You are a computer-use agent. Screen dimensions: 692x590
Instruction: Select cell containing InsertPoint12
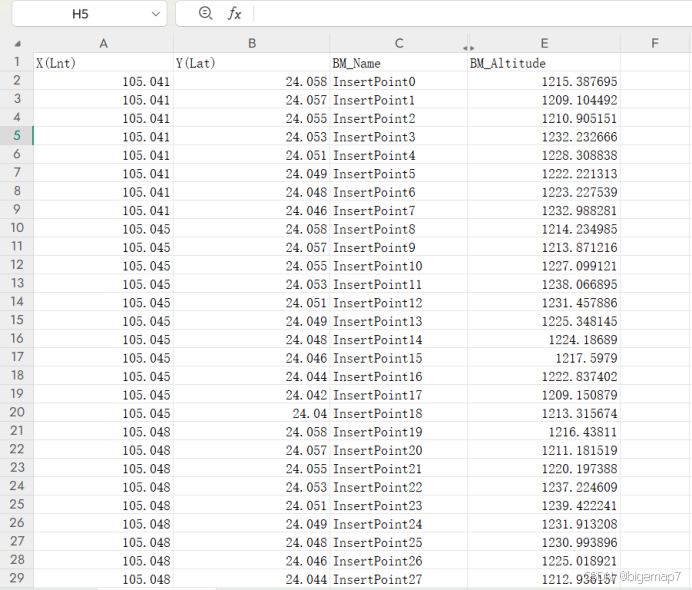pos(399,303)
